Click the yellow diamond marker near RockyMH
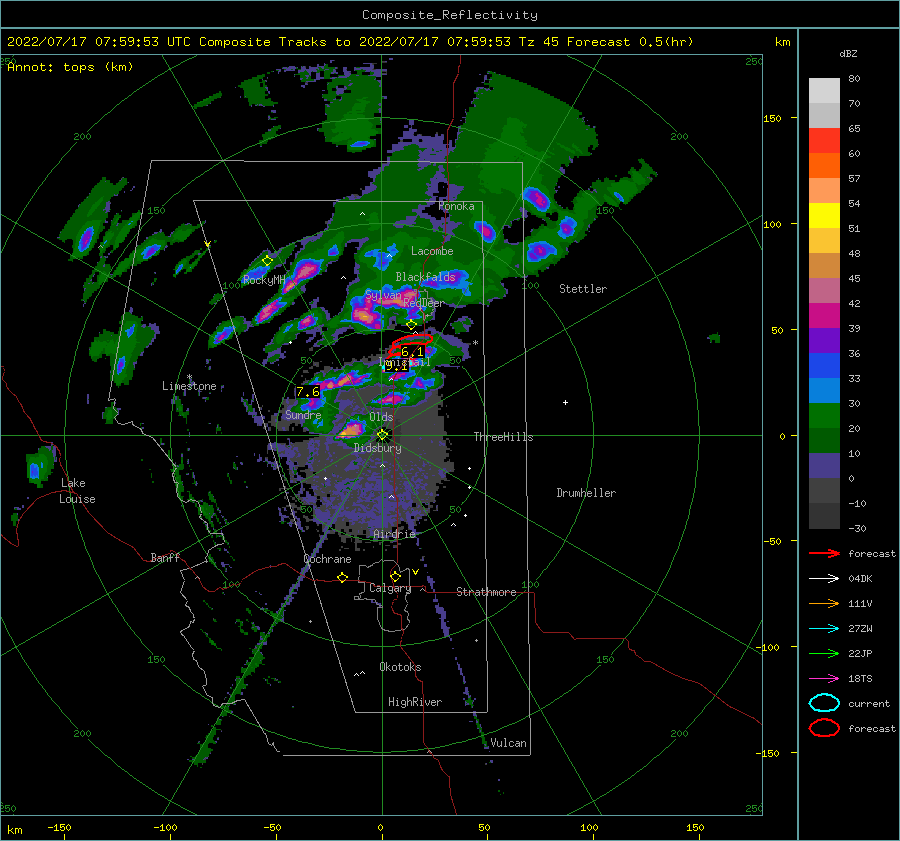Screen dimensions: 900x841 [267, 261]
